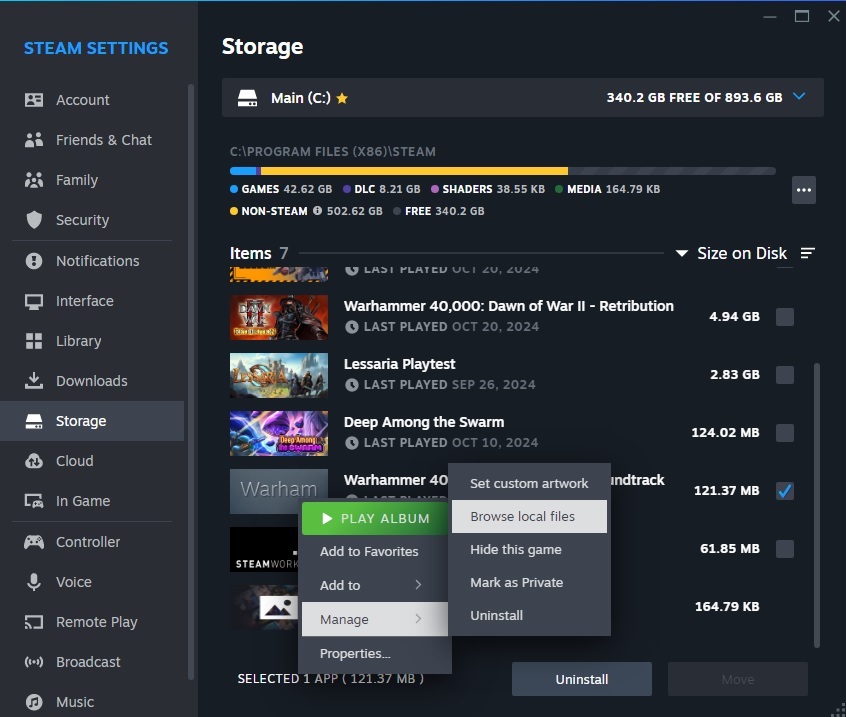The height and width of the screenshot is (717, 846).
Task: Click the bottom Uninstall button
Action: click(x=582, y=679)
